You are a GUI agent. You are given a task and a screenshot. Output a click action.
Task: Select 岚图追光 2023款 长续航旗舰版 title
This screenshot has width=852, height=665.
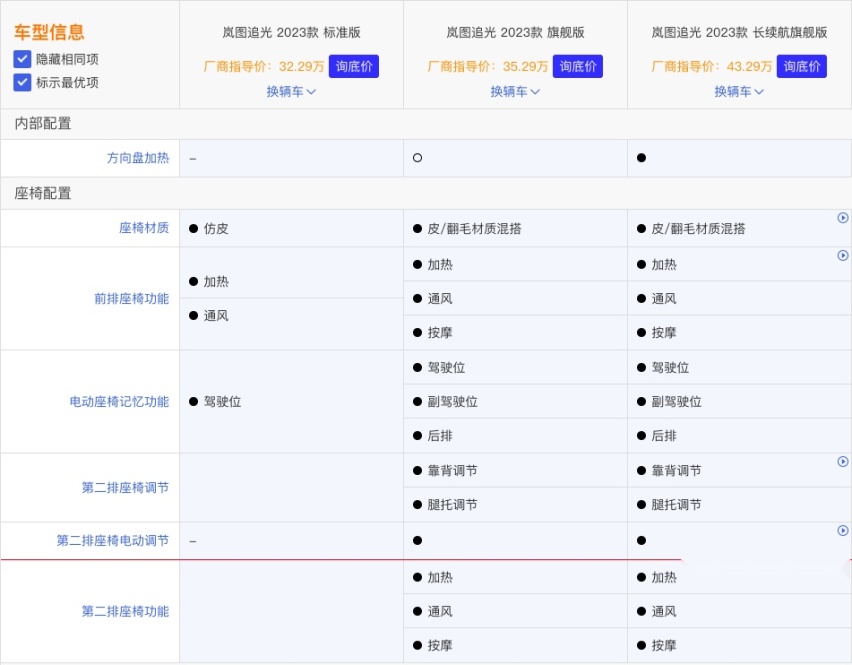739,33
